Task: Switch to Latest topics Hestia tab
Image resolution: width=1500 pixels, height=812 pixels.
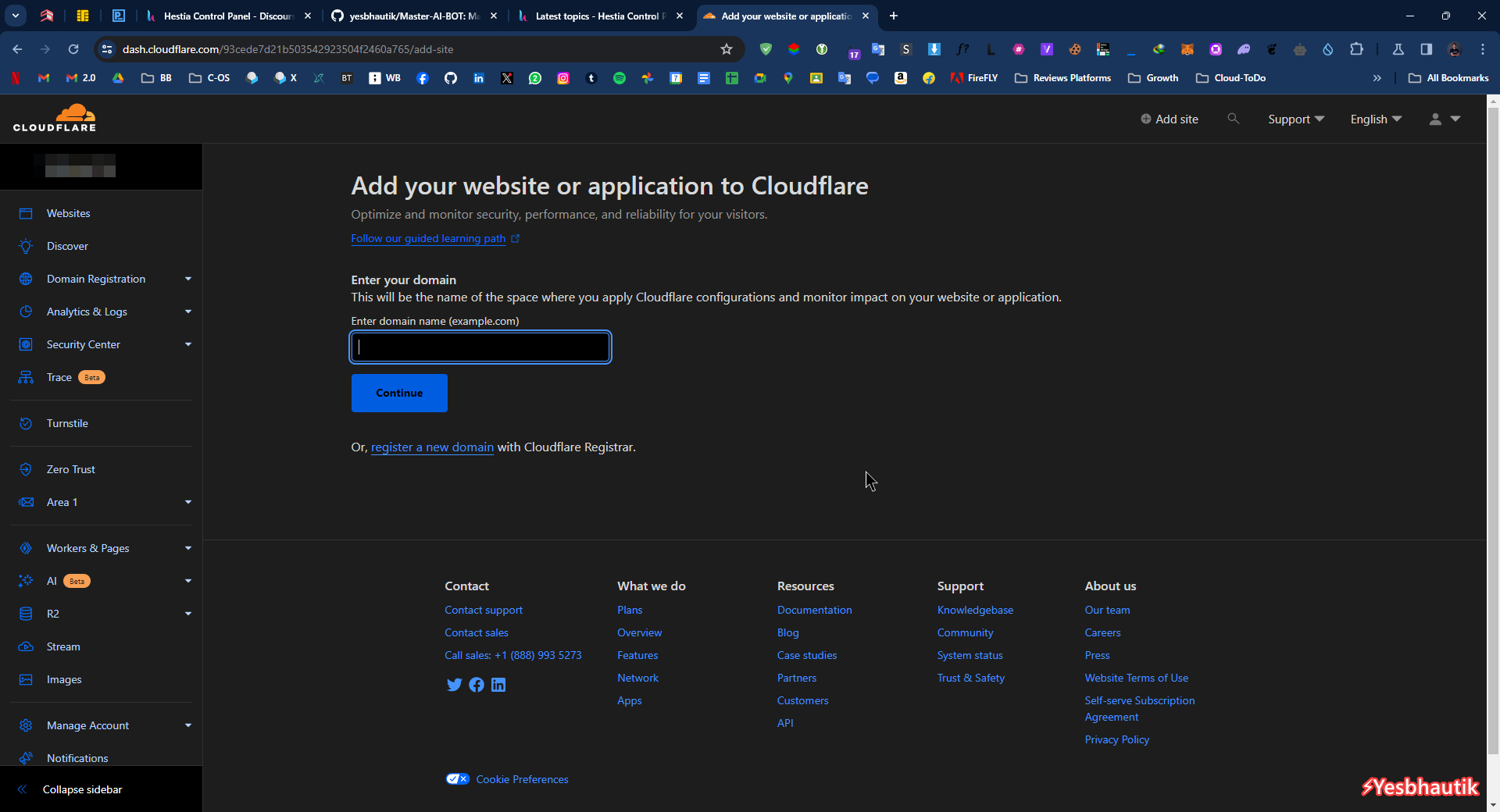Action: (600, 16)
